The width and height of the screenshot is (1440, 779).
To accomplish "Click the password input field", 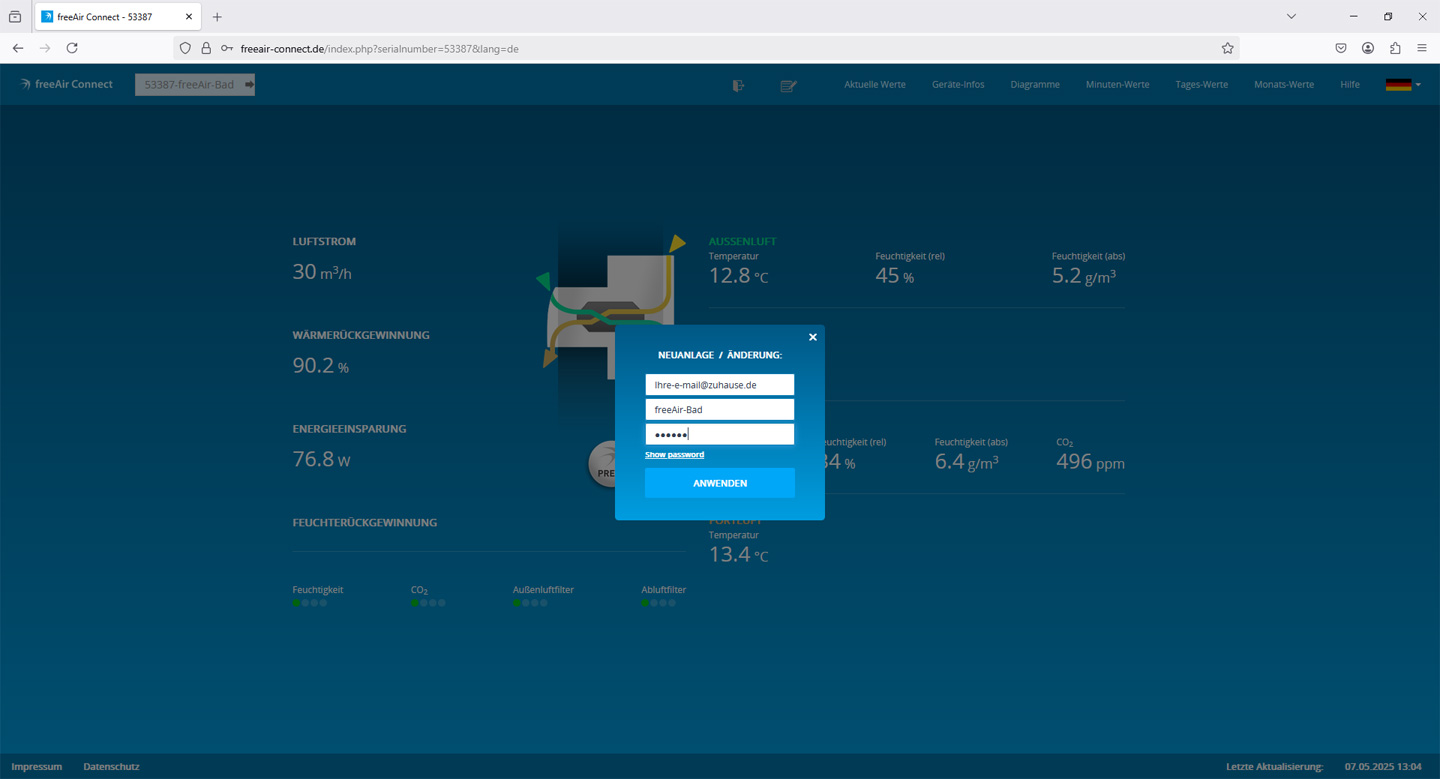I will coord(720,434).
